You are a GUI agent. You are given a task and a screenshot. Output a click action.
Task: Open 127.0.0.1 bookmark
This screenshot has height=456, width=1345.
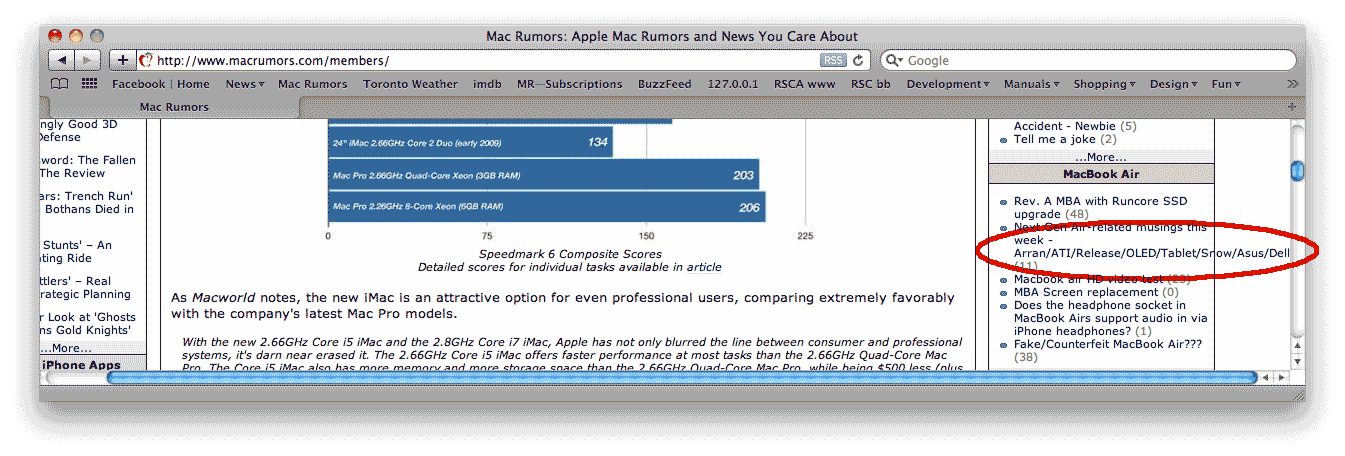(x=732, y=84)
